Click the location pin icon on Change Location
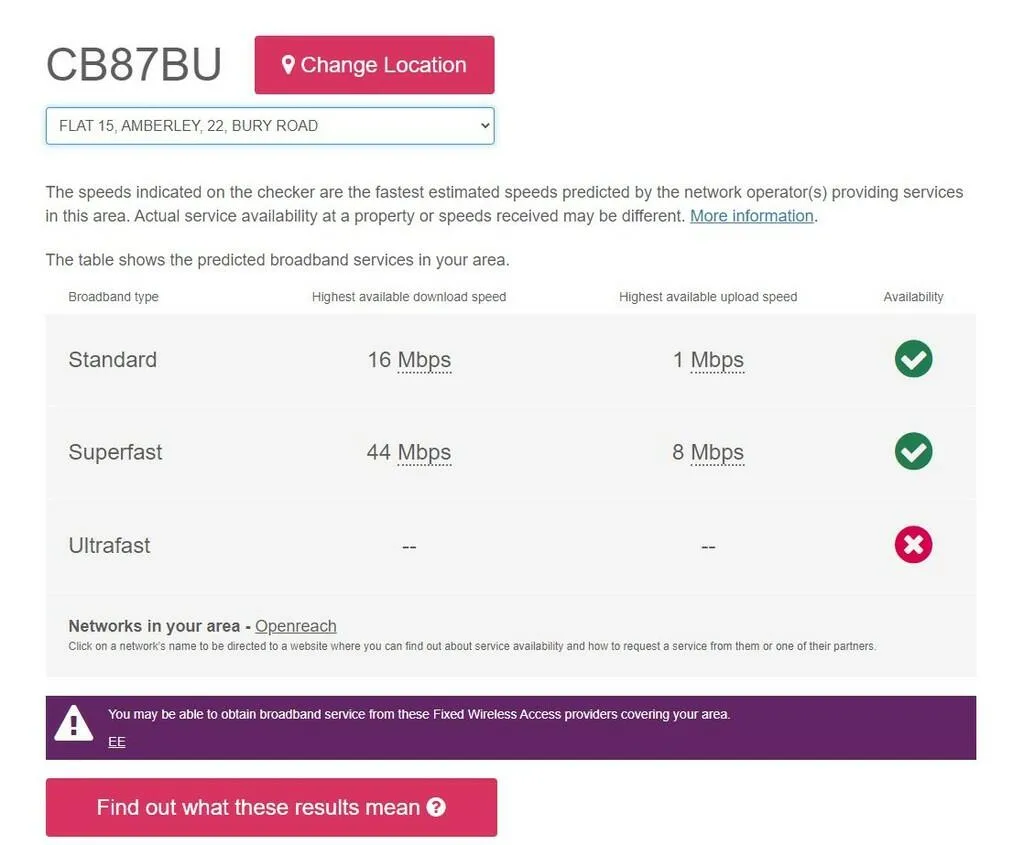The height and width of the screenshot is (845, 1024). (288, 65)
